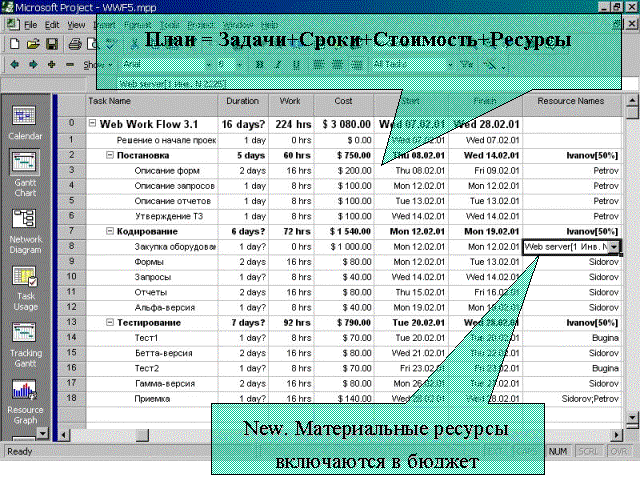This screenshot has height=481, width=640.
Task: Click the Work column header
Action: (291, 105)
